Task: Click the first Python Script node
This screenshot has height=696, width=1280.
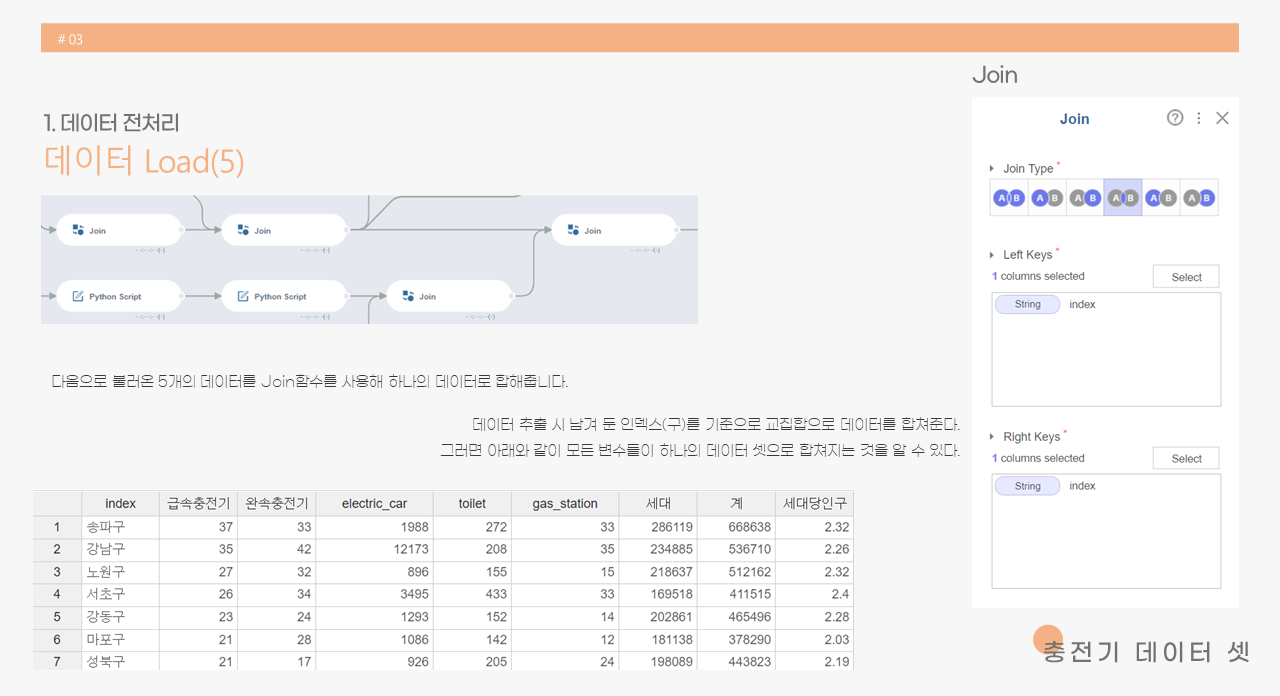Action: click(x=119, y=296)
